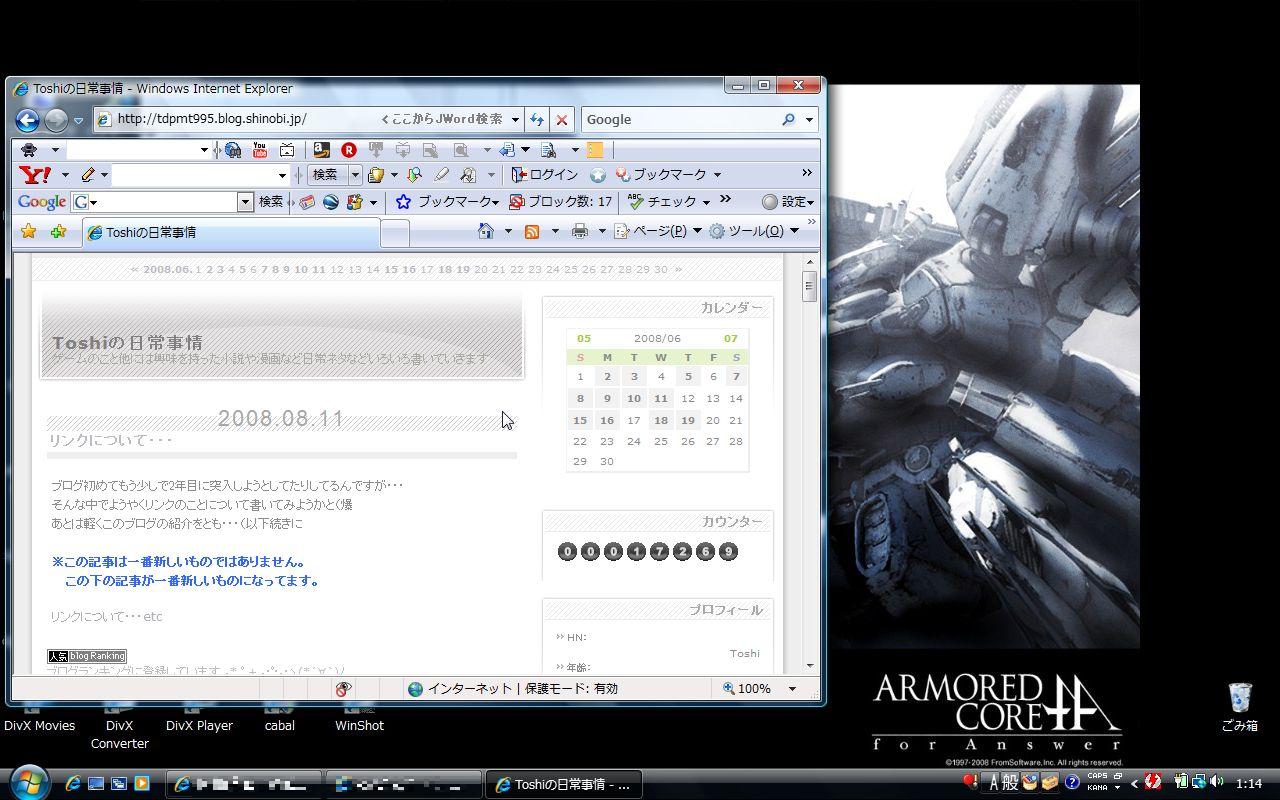Open the DivX Player desktop shortcut
This screenshot has height=800, width=1280.
pyautogui.click(x=199, y=717)
